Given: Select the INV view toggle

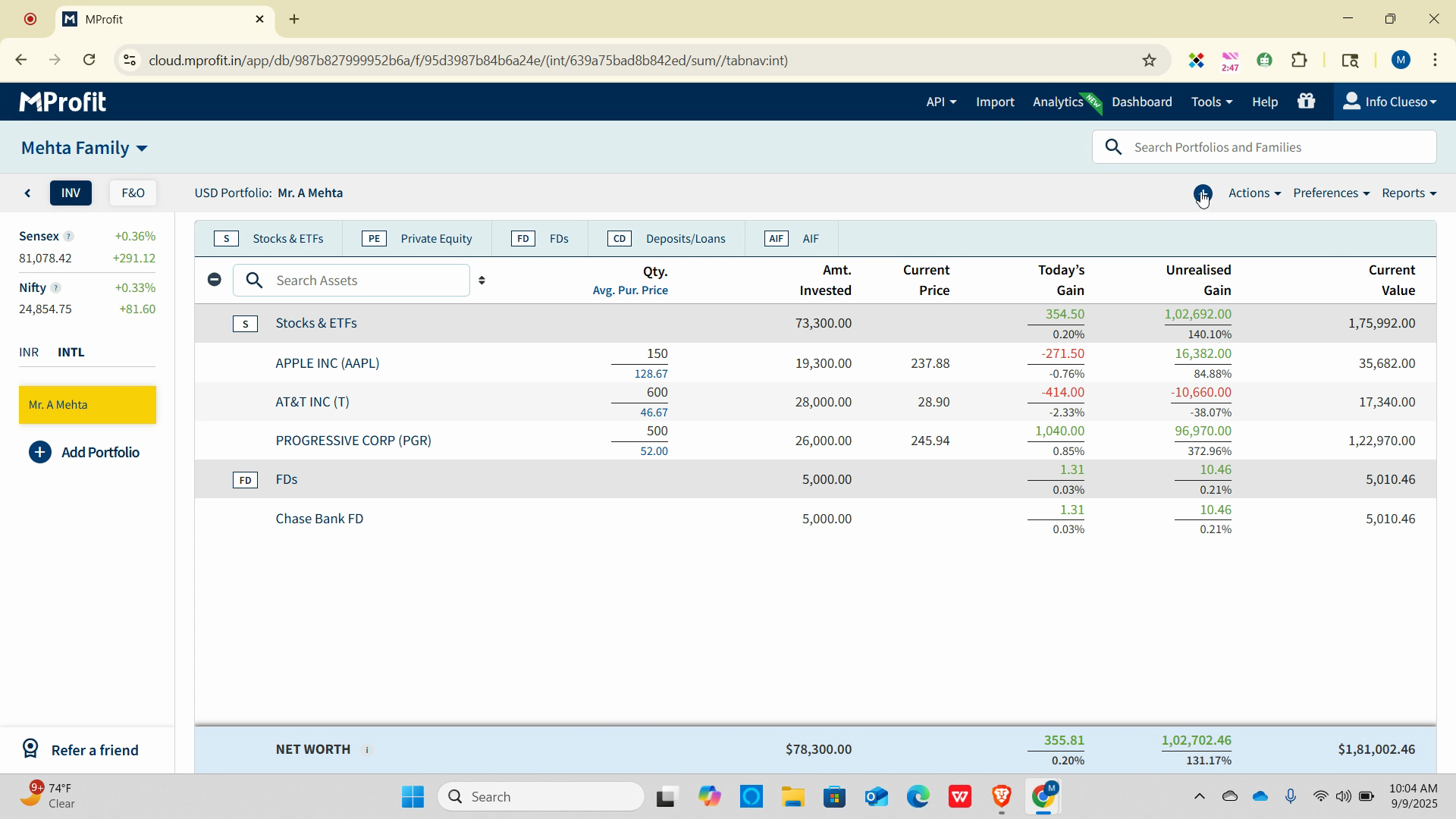Looking at the screenshot, I should click(x=71, y=193).
